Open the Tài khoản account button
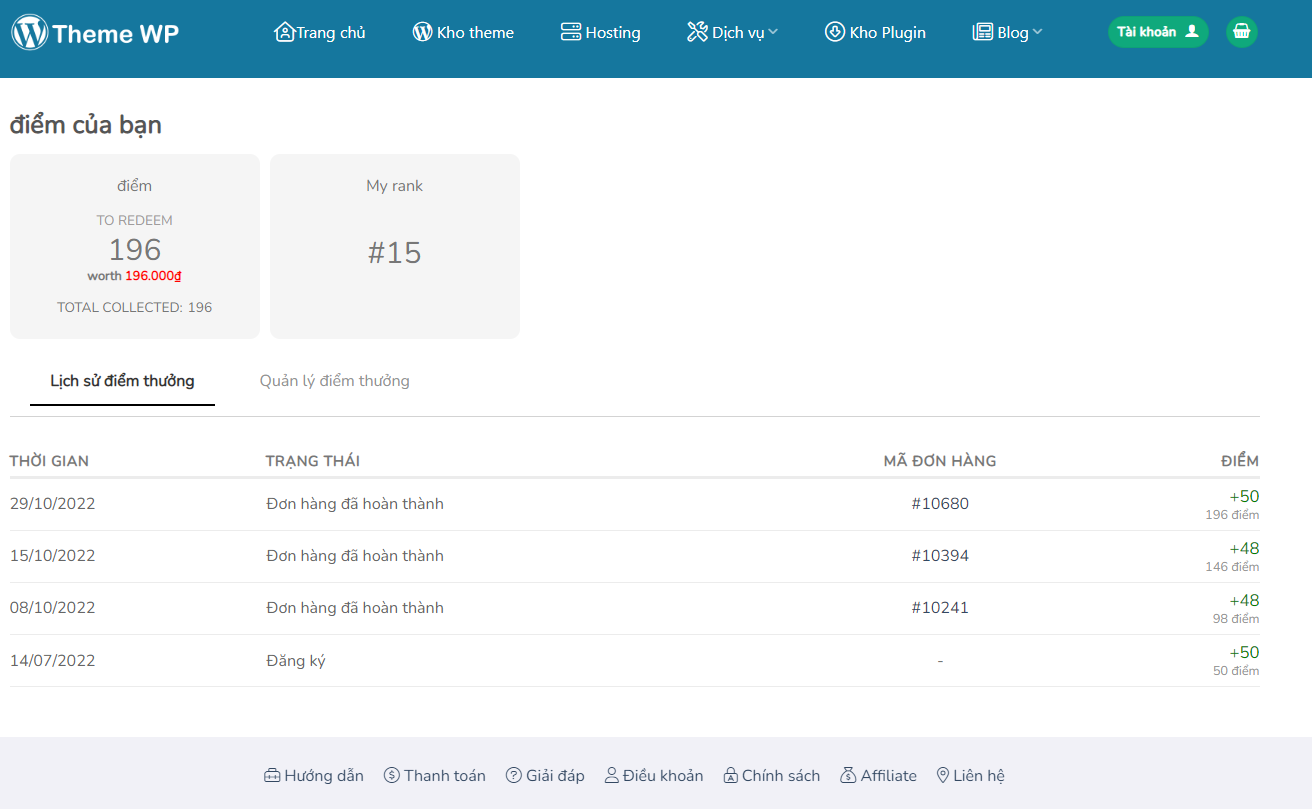The width and height of the screenshot is (1312, 809). (1157, 32)
